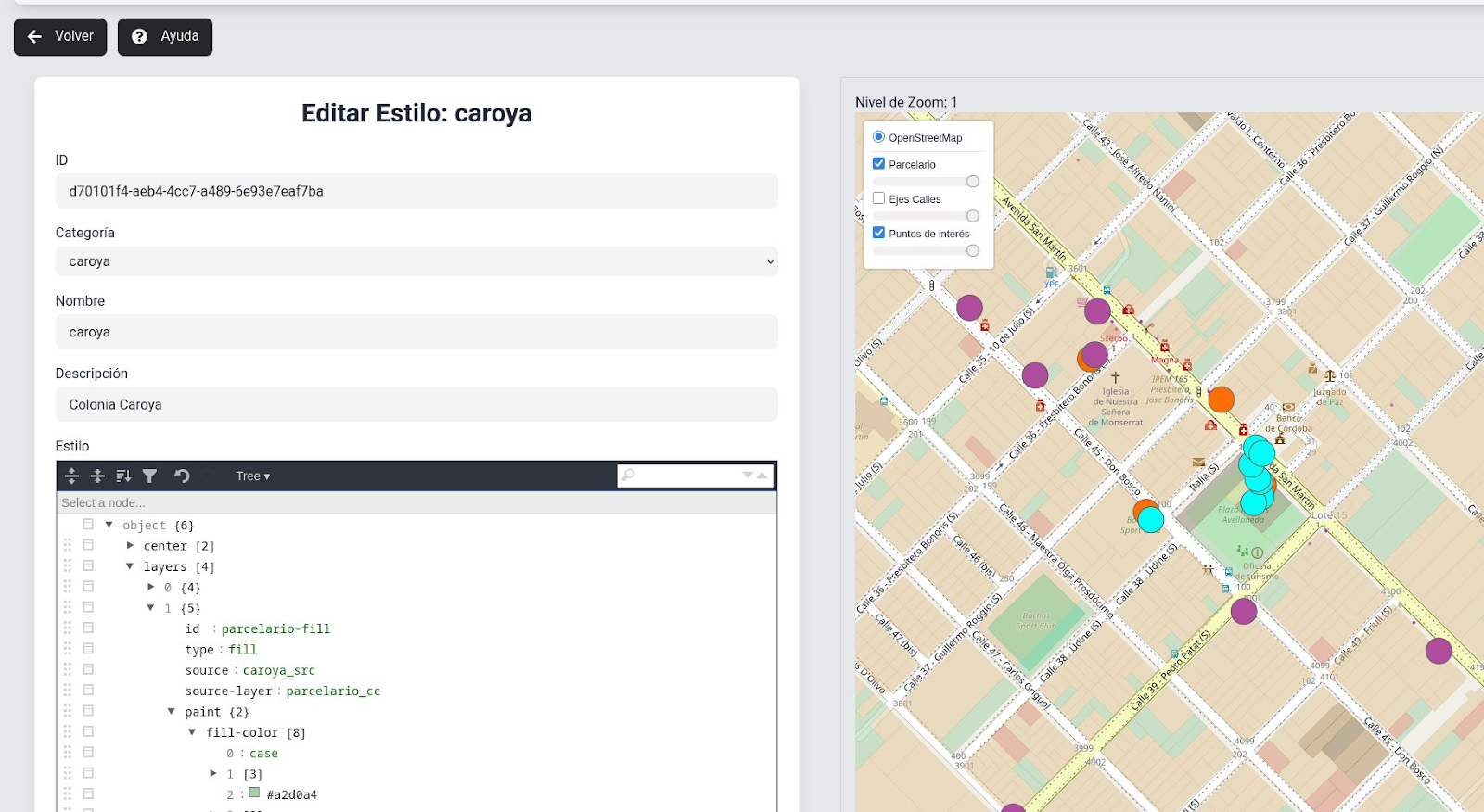Open context menu button for center row
The width and height of the screenshot is (1484, 812).
tap(88, 545)
